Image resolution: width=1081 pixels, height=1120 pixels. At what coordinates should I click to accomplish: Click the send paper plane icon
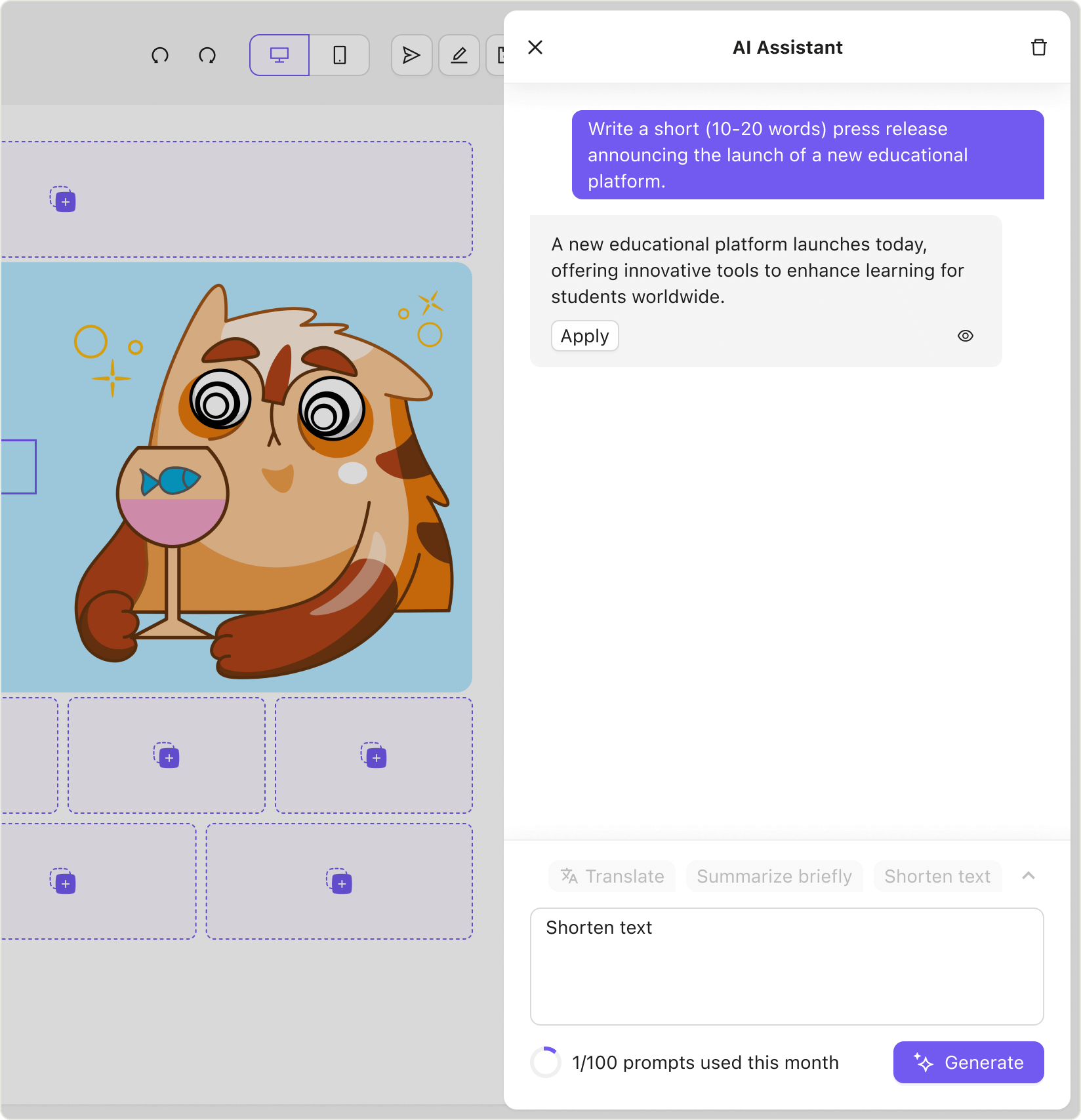(x=411, y=55)
